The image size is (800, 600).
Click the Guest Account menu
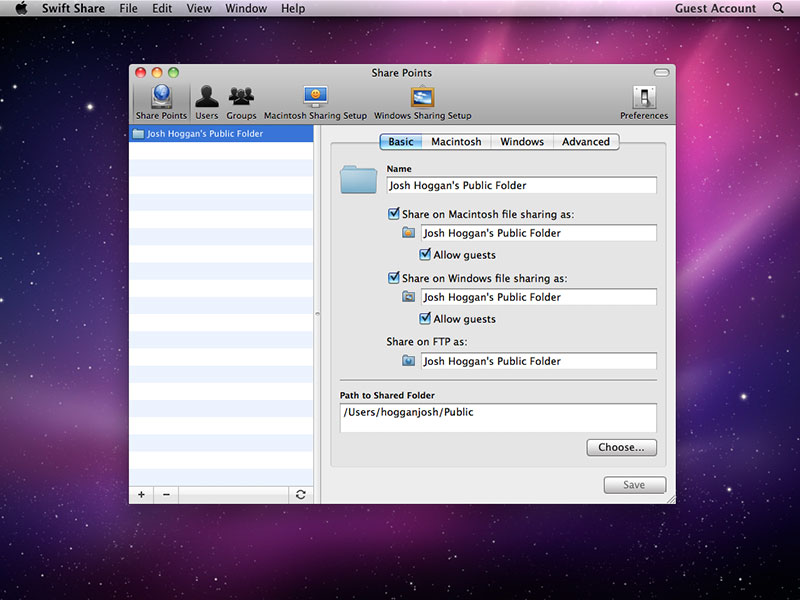click(x=715, y=8)
